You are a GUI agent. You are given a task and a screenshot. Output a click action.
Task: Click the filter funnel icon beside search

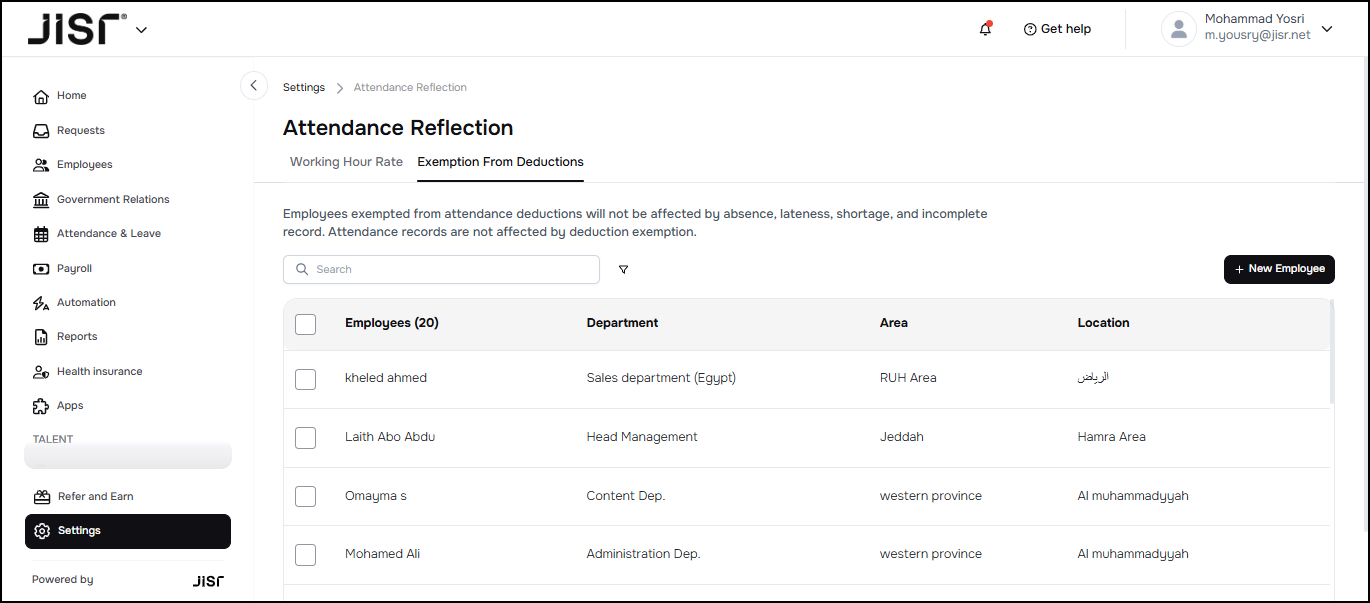coord(623,269)
